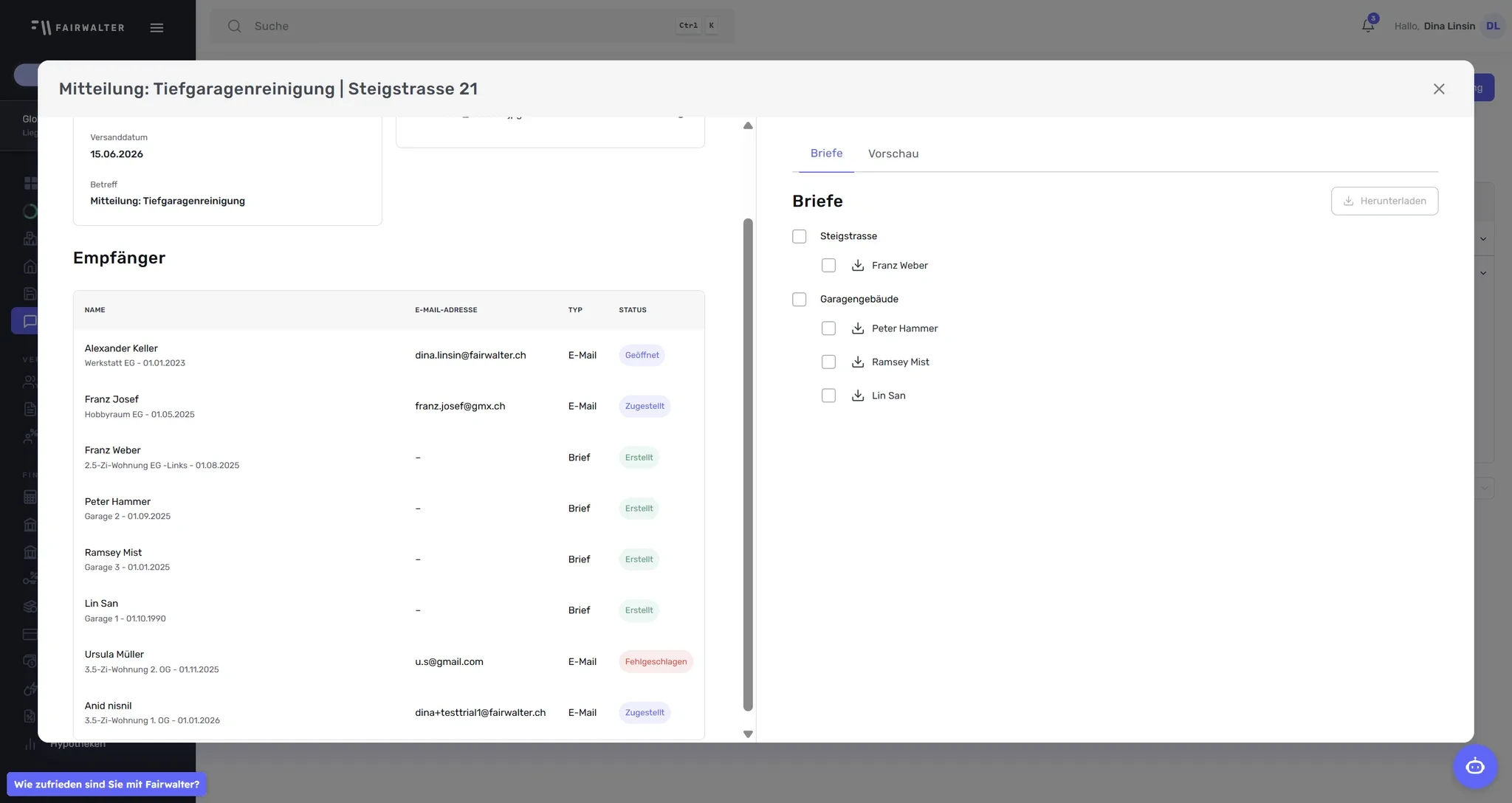Click the Versanddatum value 15.06.2026
This screenshot has height=803, width=1512.
[117, 154]
